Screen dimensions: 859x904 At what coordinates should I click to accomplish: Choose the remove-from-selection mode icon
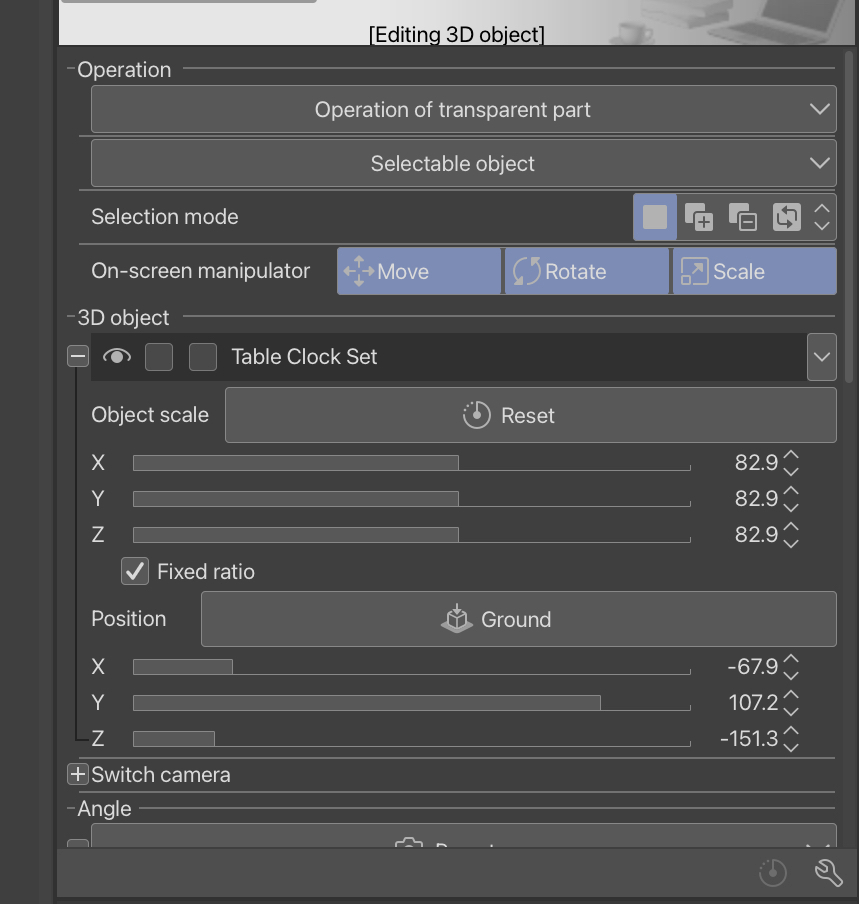(742, 216)
